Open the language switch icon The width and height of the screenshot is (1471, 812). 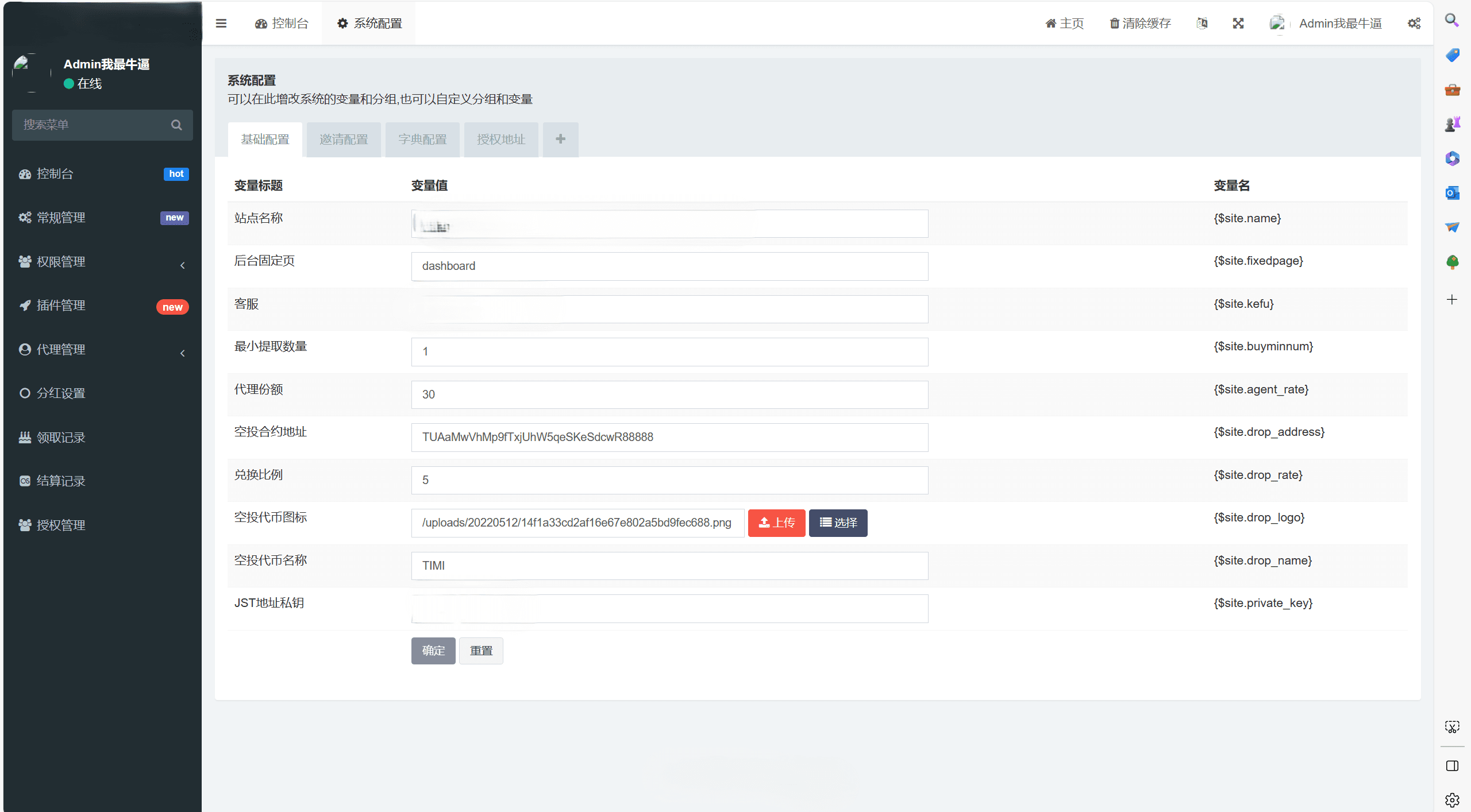pos(1202,24)
